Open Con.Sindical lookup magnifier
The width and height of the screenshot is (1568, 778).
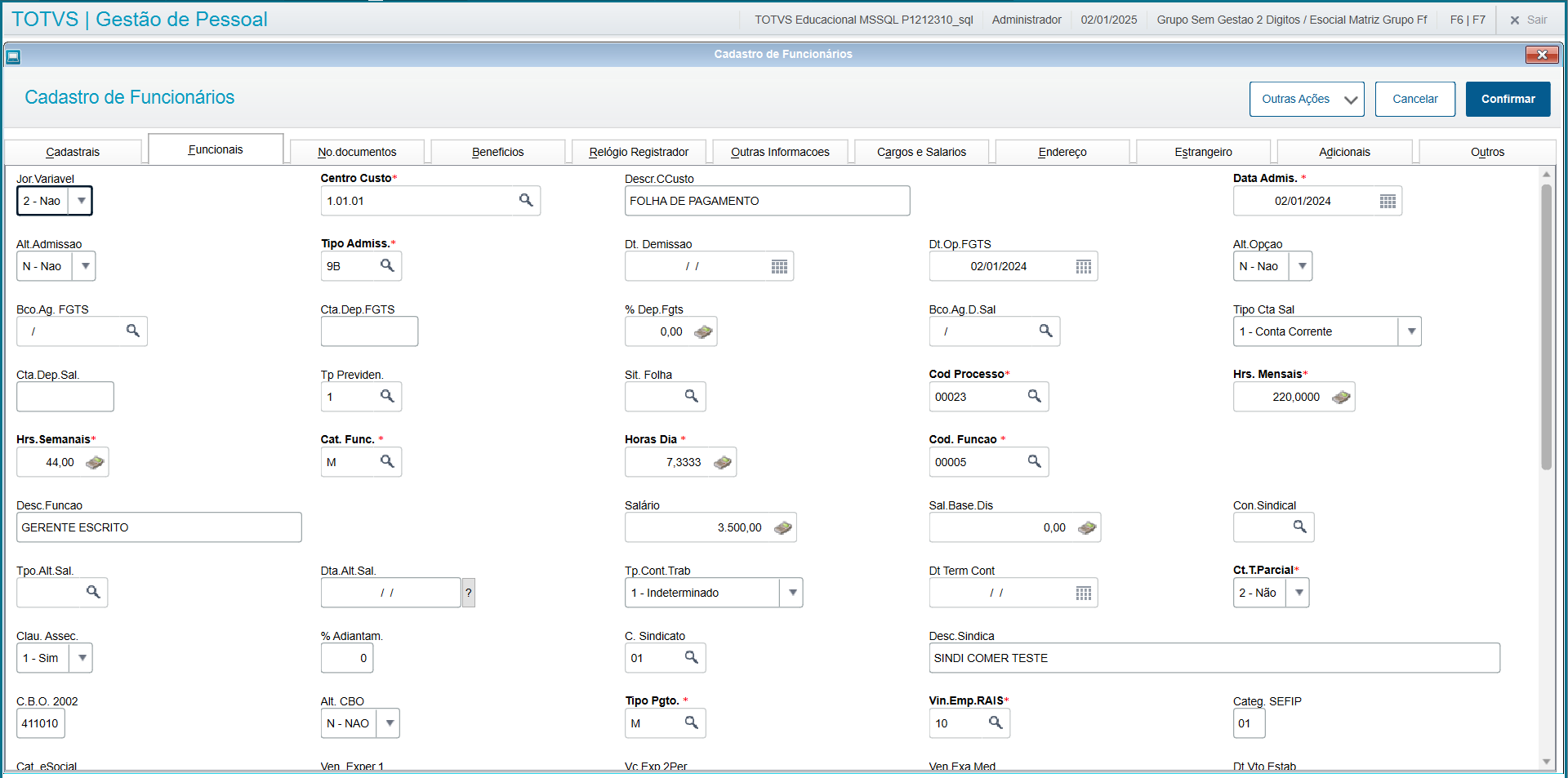[1299, 527]
